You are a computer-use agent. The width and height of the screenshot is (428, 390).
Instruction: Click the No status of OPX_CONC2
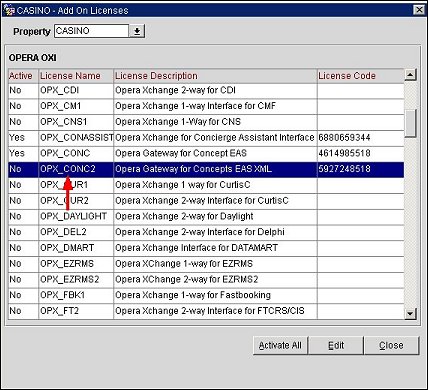[15, 169]
